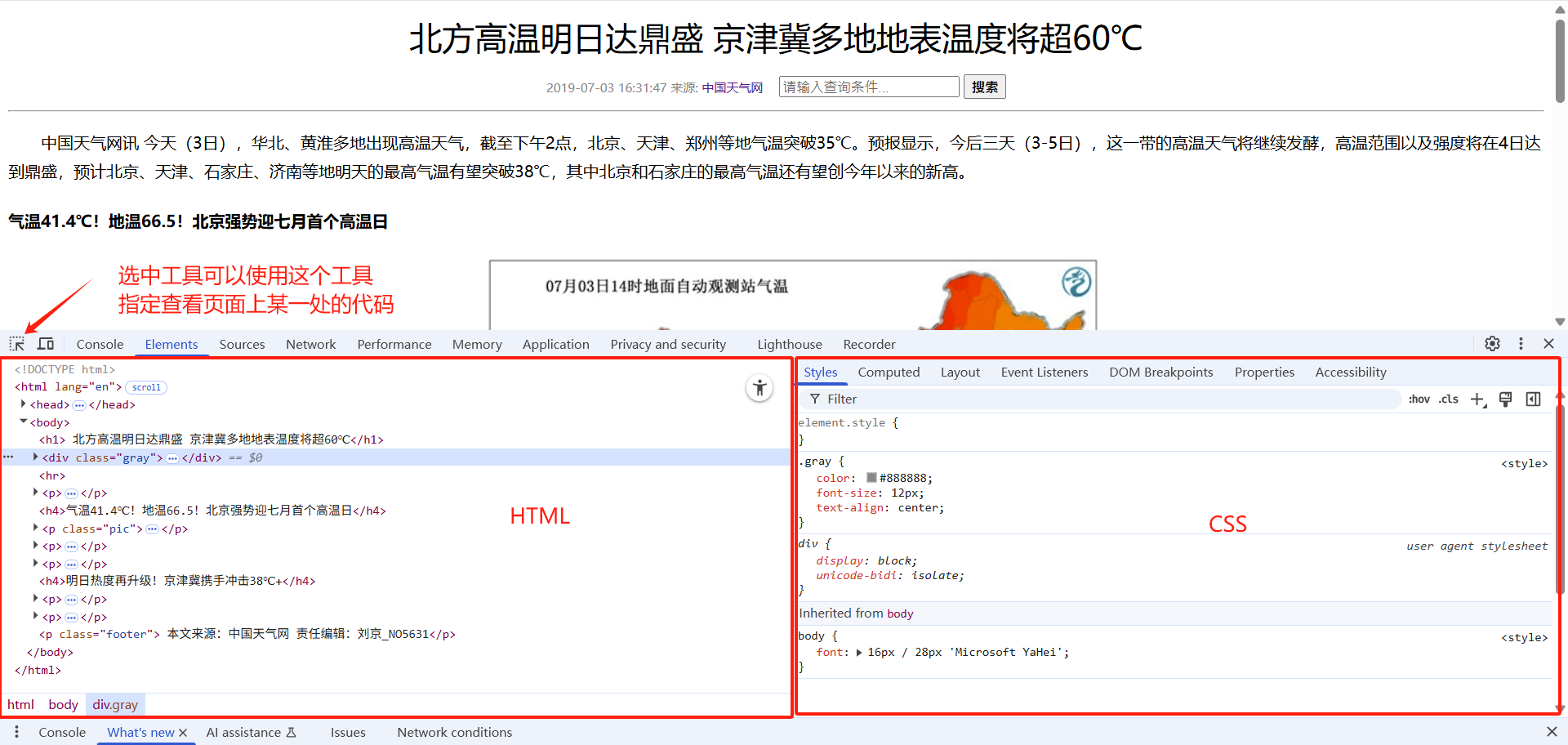The height and width of the screenshot is (745, 1568).
Task: Open the rendering emulation paintbrush icon
Action: (x=1506, y=399)
